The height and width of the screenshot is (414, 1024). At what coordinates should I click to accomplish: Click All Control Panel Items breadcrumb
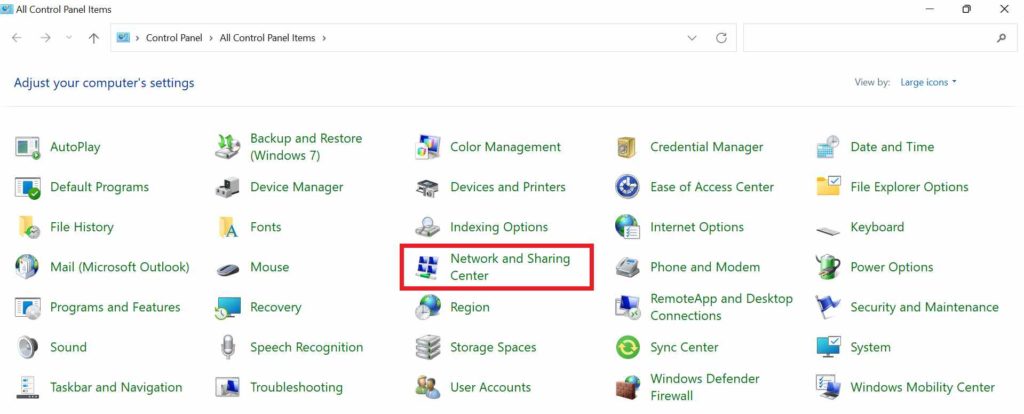coord(268,38)
